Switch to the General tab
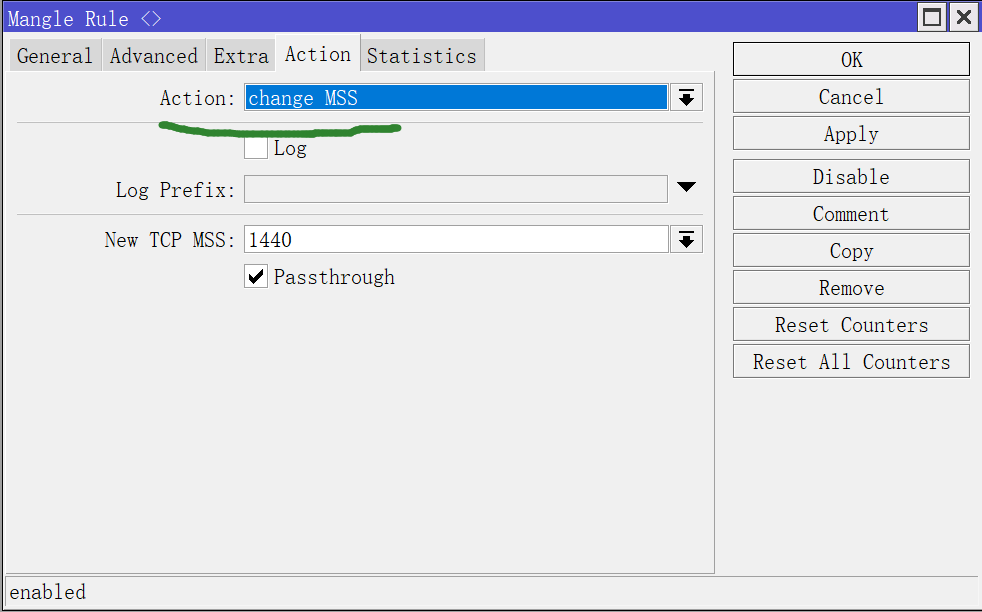Screen dimensions: 982x612 pos(55,56)
